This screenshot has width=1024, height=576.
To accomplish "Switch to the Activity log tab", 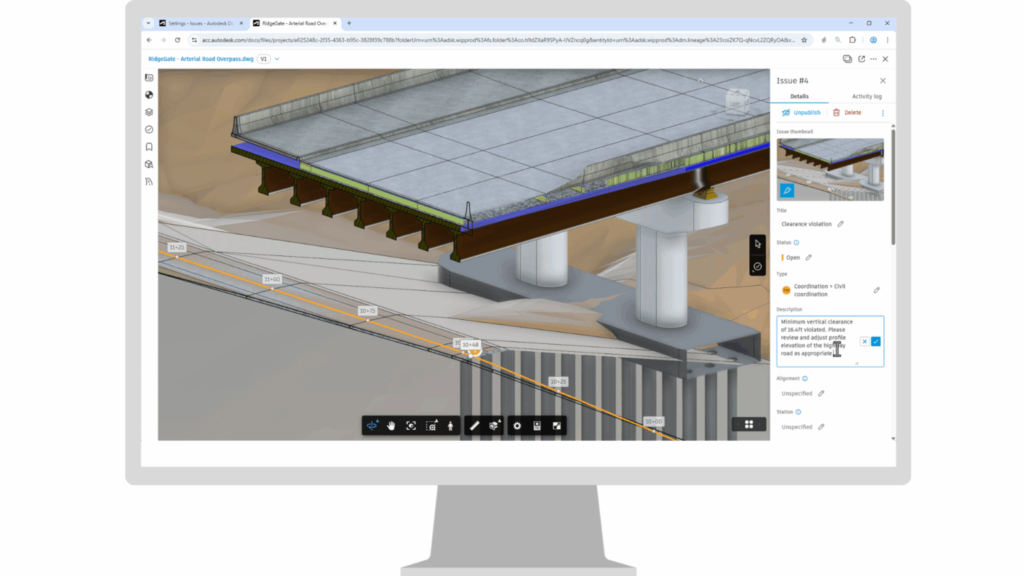I will click(x=866, y=96).
